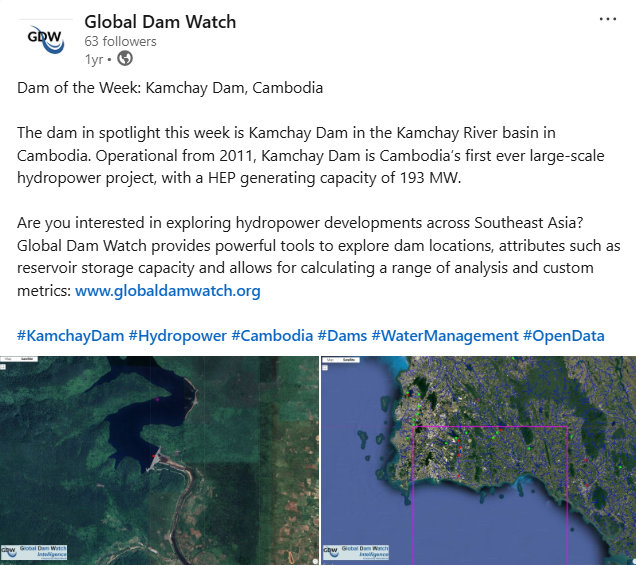This screenshot has width=636, height=565.
Task: Select the Satellite tab in the left image
Action: (26, 359)
